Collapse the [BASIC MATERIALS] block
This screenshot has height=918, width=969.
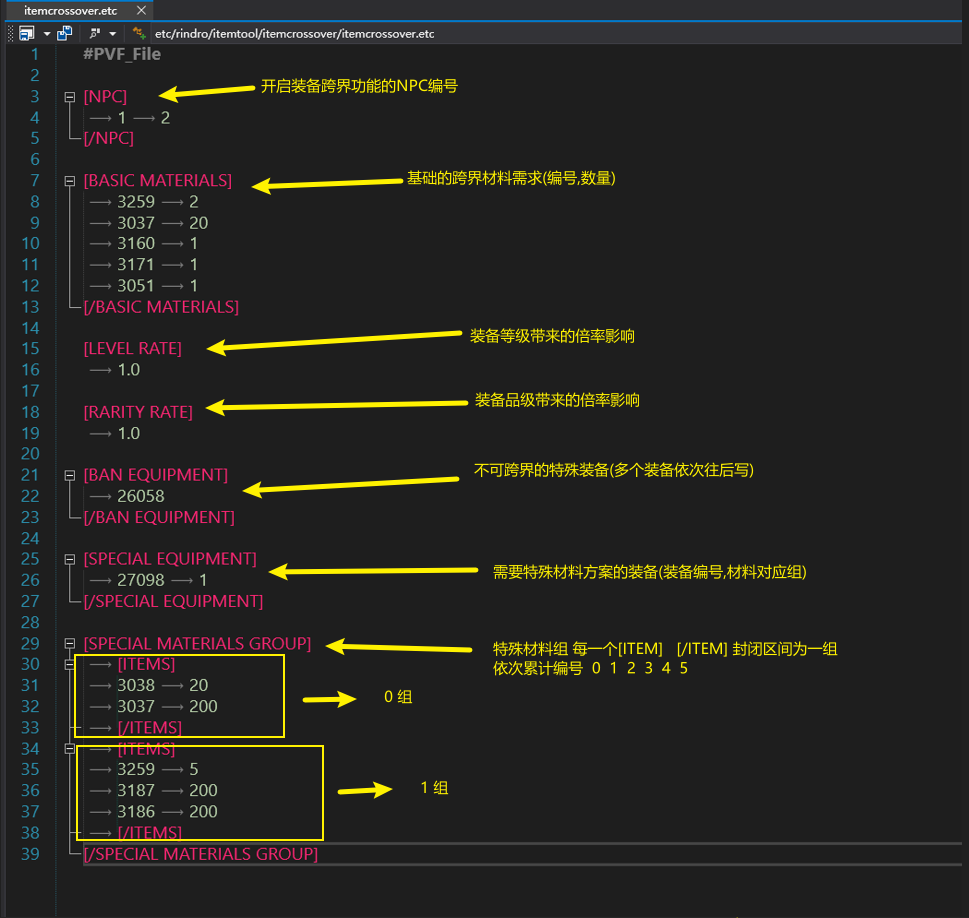70,181
